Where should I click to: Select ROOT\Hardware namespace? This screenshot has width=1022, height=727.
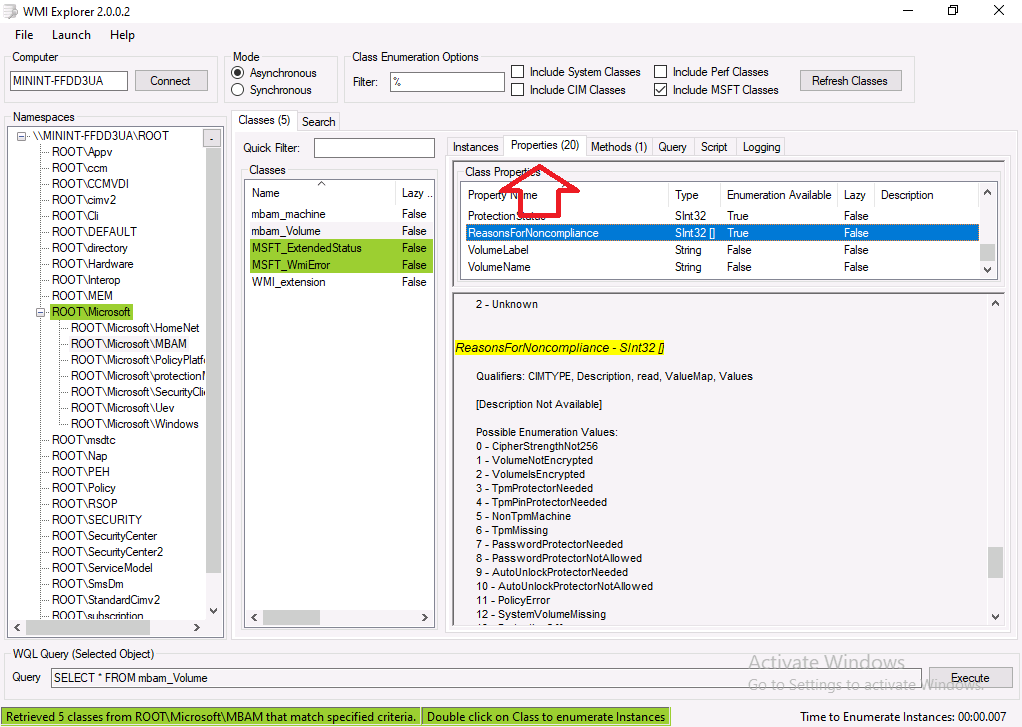(x=93, y=264)
